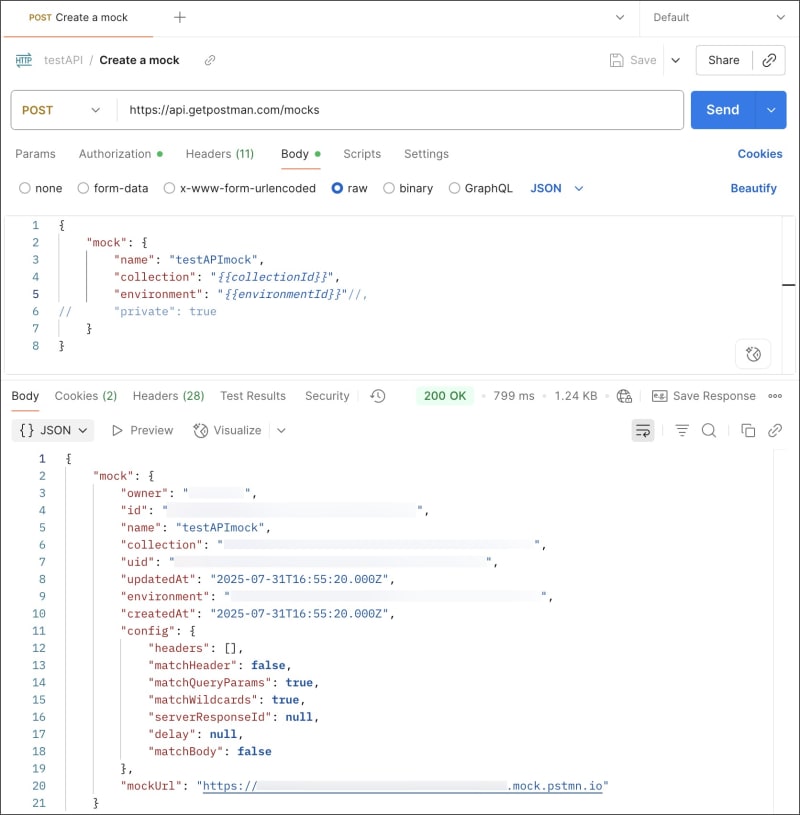
Task: Select the response Body tab
Action: coord(25,396)
